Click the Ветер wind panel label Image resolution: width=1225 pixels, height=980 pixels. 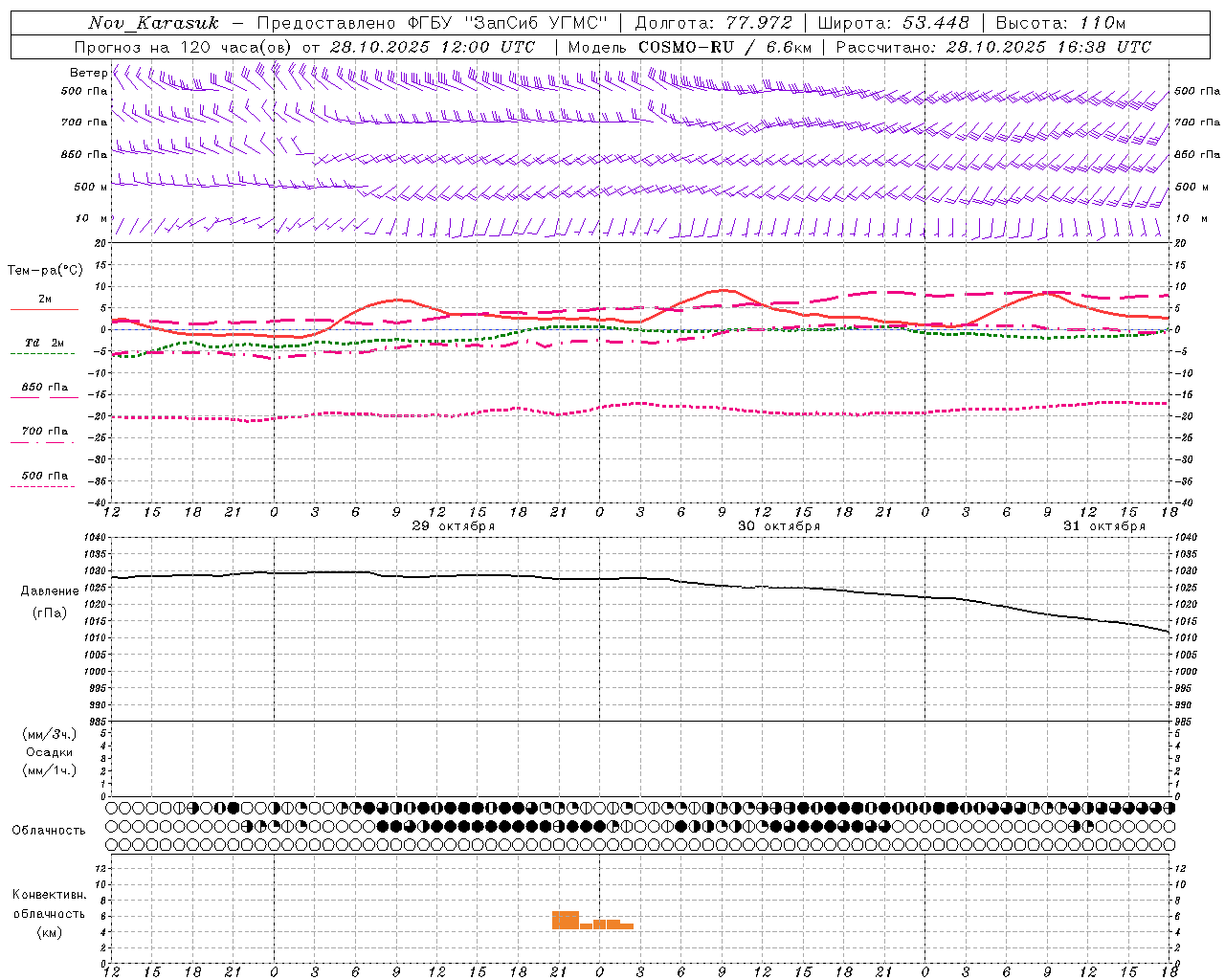click(x=88, y=73)
